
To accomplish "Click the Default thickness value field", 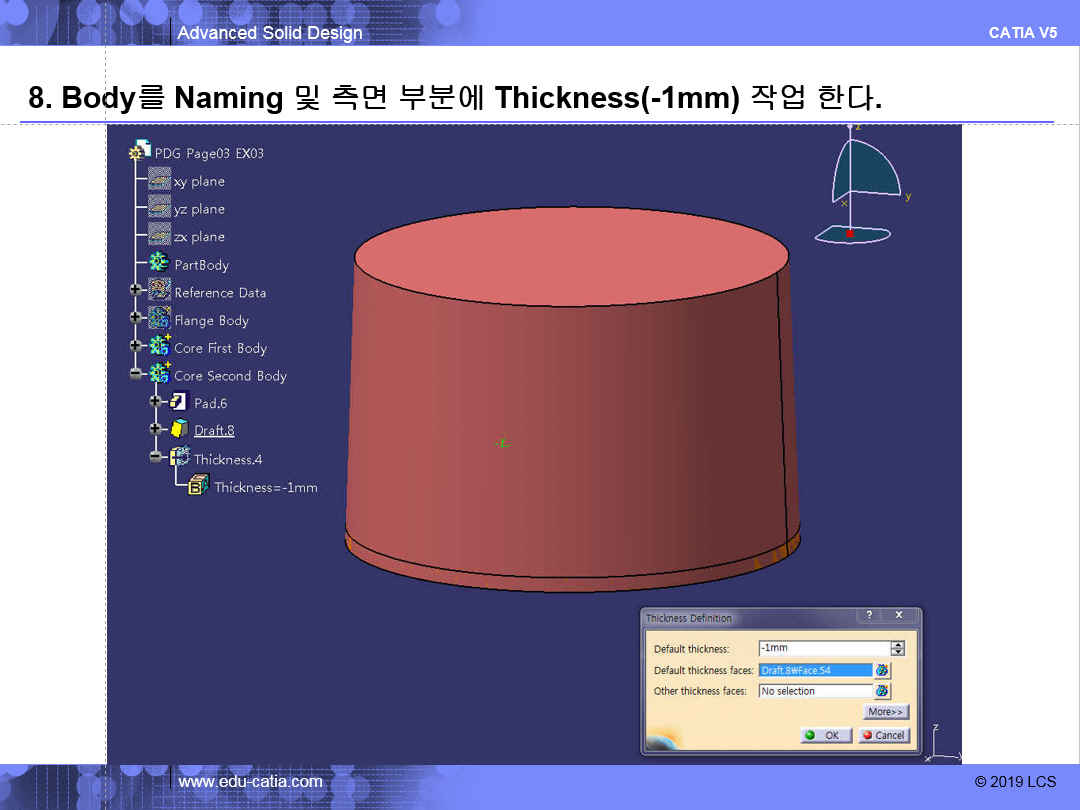I will (x=822, y=648).
